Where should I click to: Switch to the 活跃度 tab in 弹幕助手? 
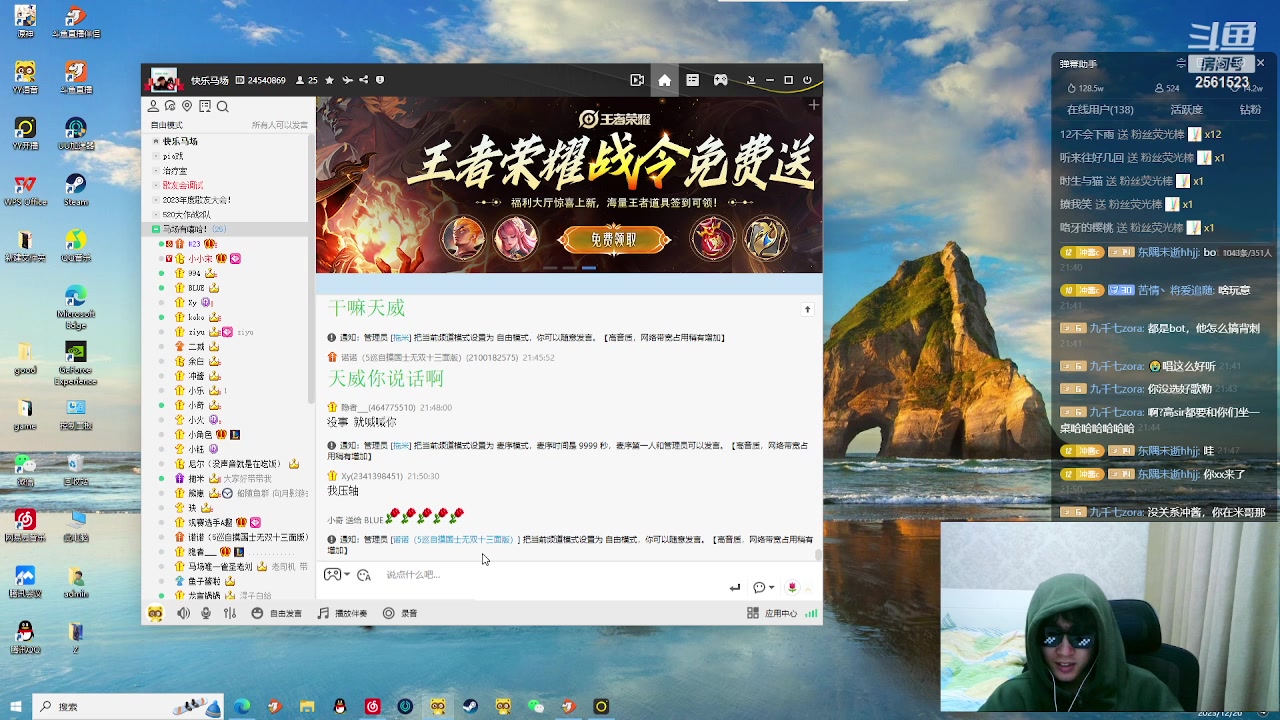coord(1186,108)
